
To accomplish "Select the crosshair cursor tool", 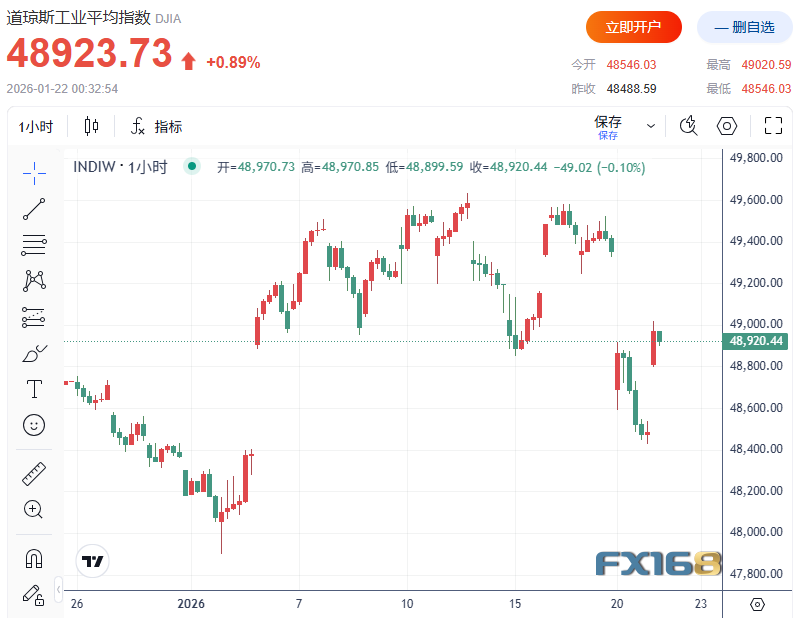I will pos(34,172).
